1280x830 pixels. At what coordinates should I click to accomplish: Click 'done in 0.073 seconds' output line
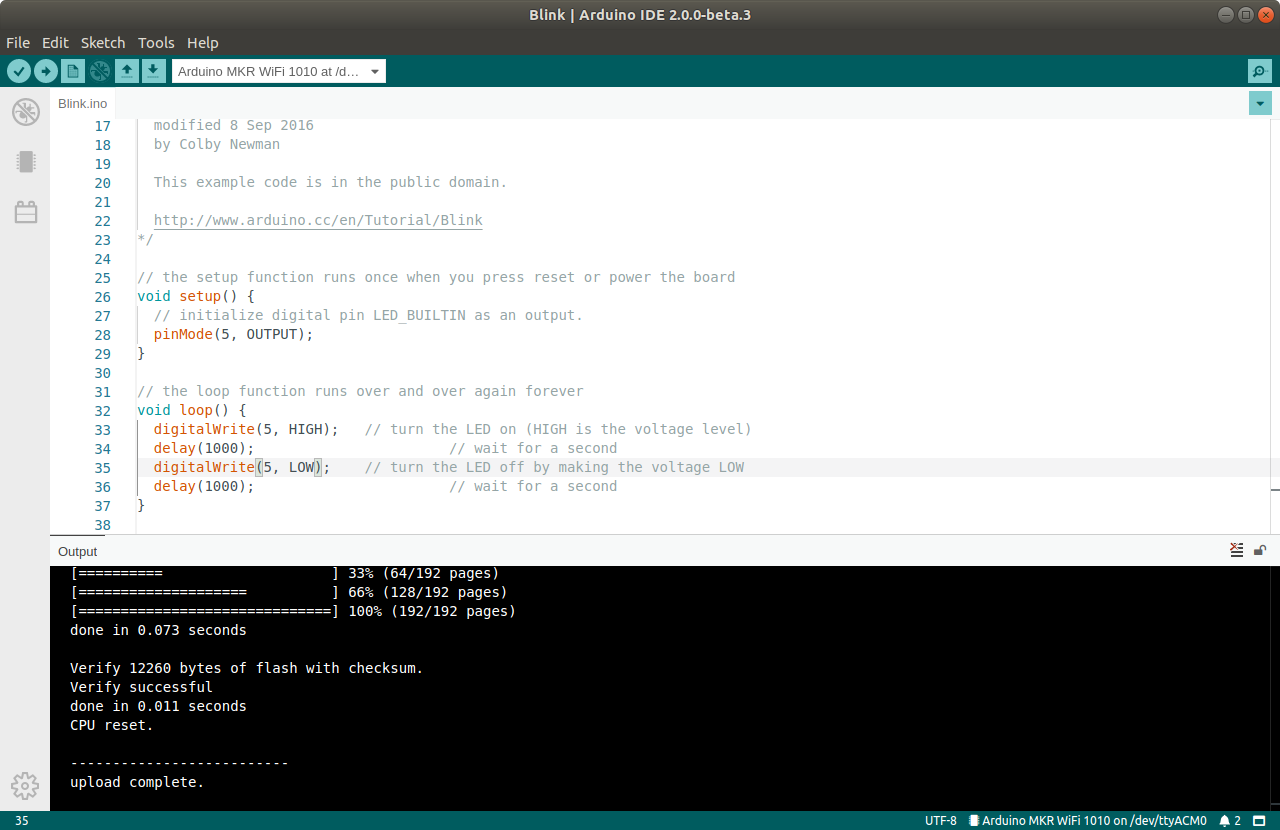point(158,630)
